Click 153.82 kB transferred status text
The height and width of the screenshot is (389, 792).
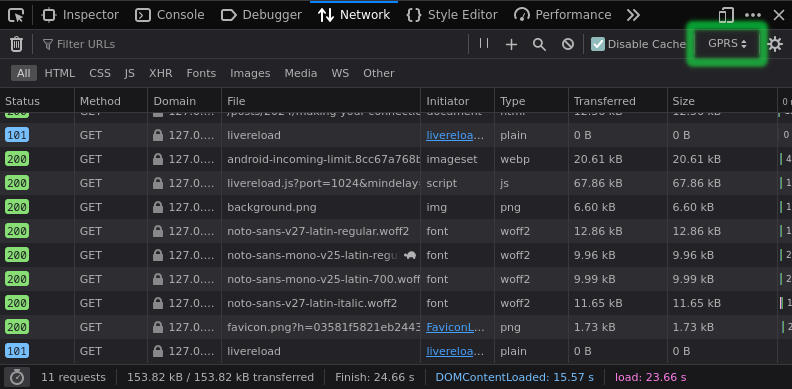point(220,377)
